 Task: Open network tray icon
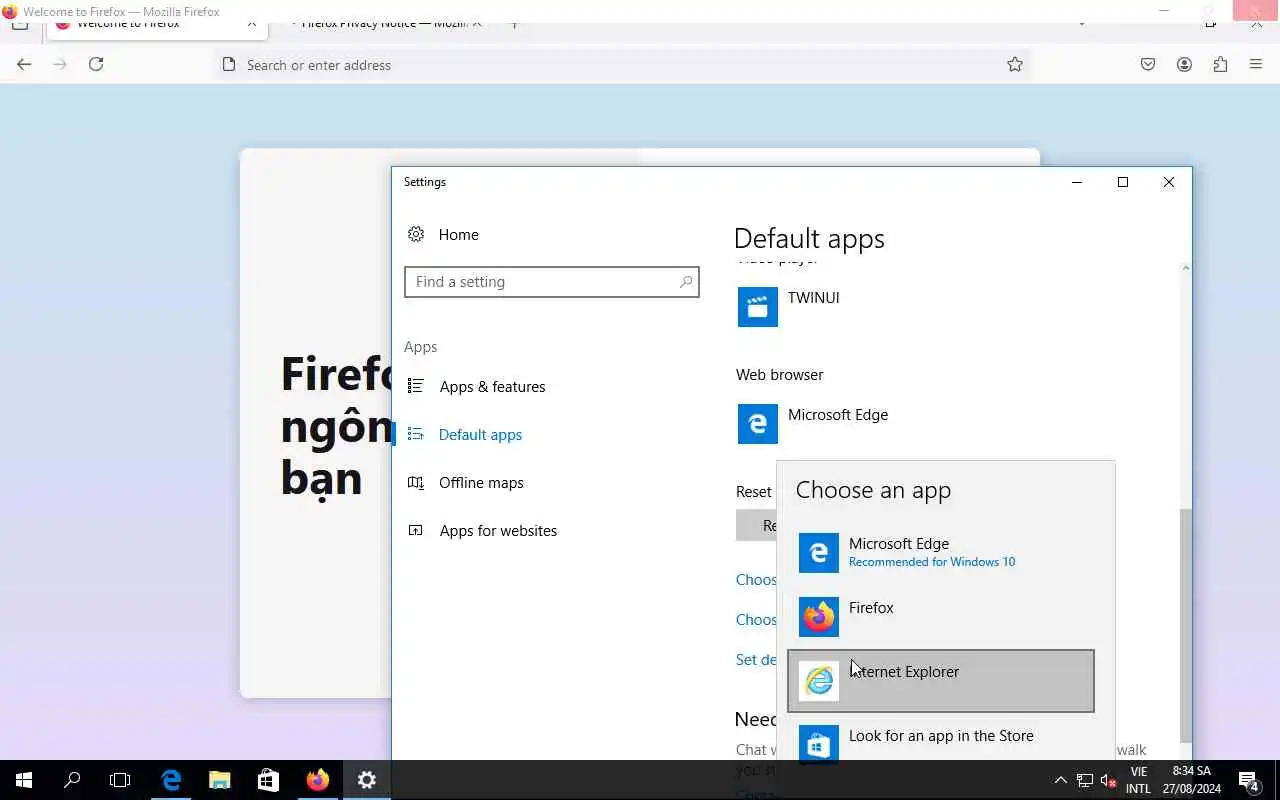[x=1084, y=780]
